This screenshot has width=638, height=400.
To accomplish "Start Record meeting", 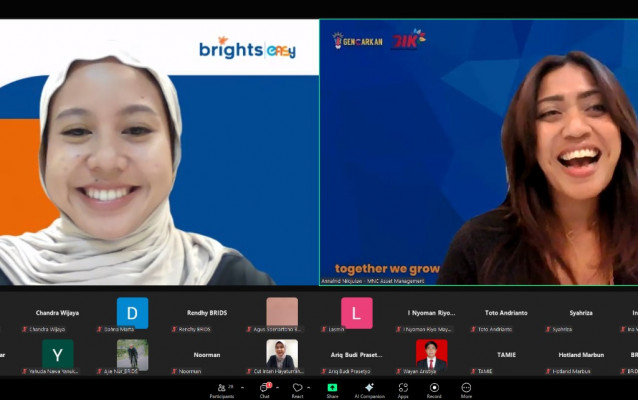I will (x=434, y=390).
